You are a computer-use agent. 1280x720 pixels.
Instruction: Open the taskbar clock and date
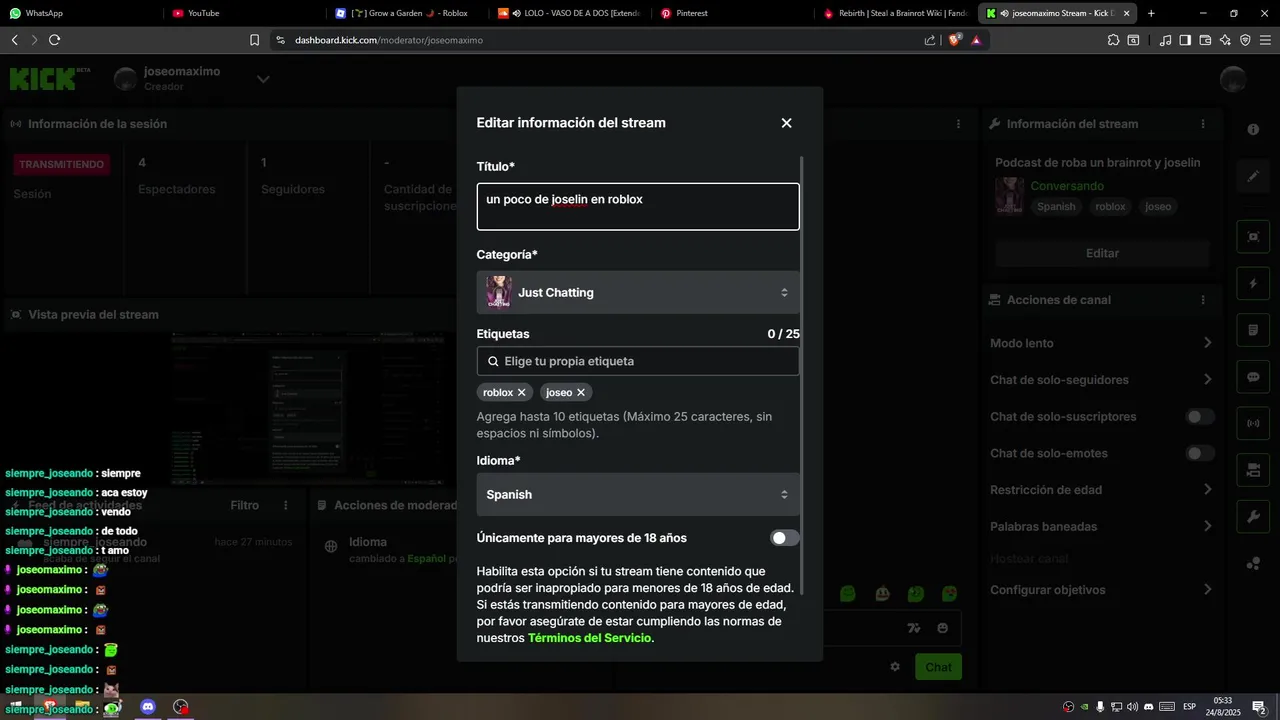(x=1223, y=707)
